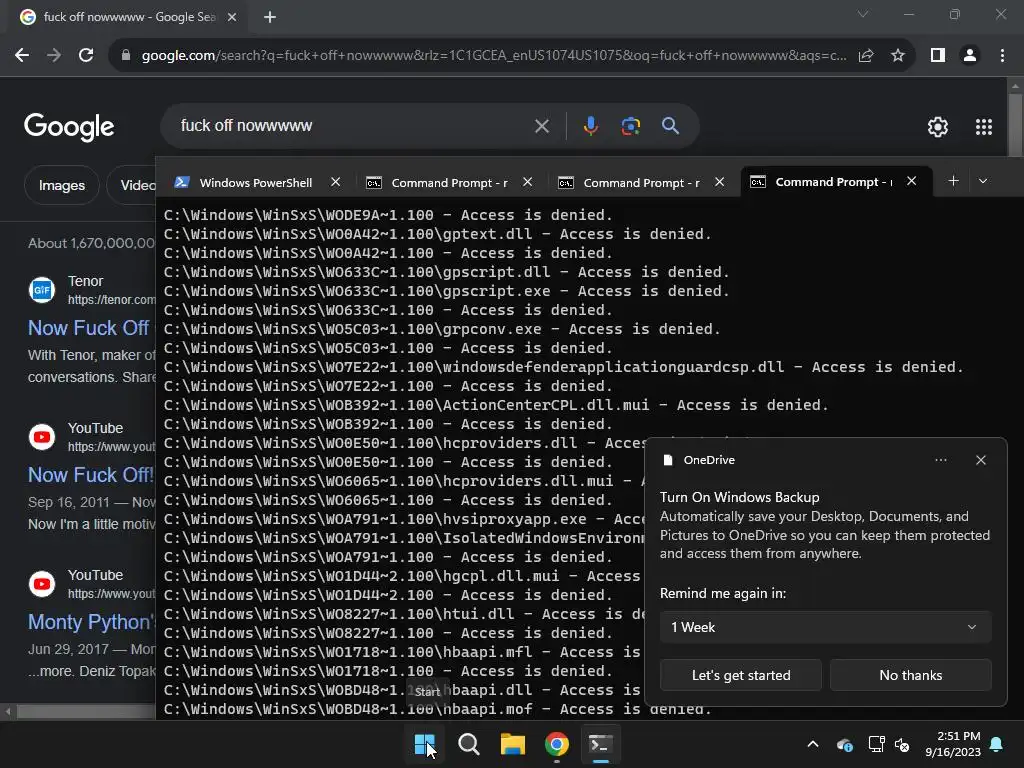
Task: Open notification bell
Action: pyautogui.click(x=997, y=744)
